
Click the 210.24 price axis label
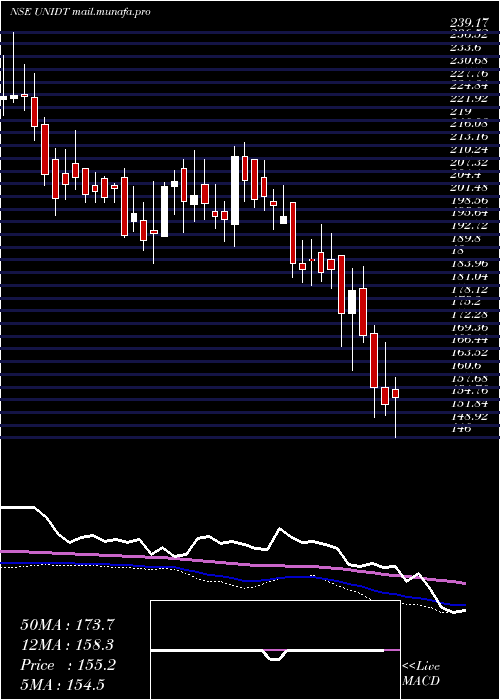point(469,150)
